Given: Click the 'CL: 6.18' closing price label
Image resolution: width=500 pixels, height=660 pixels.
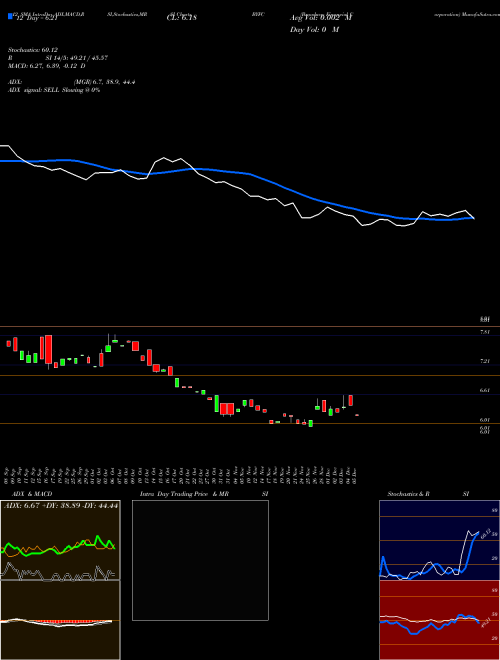Looking at the screenshot, I should click(x=181, y=18).
